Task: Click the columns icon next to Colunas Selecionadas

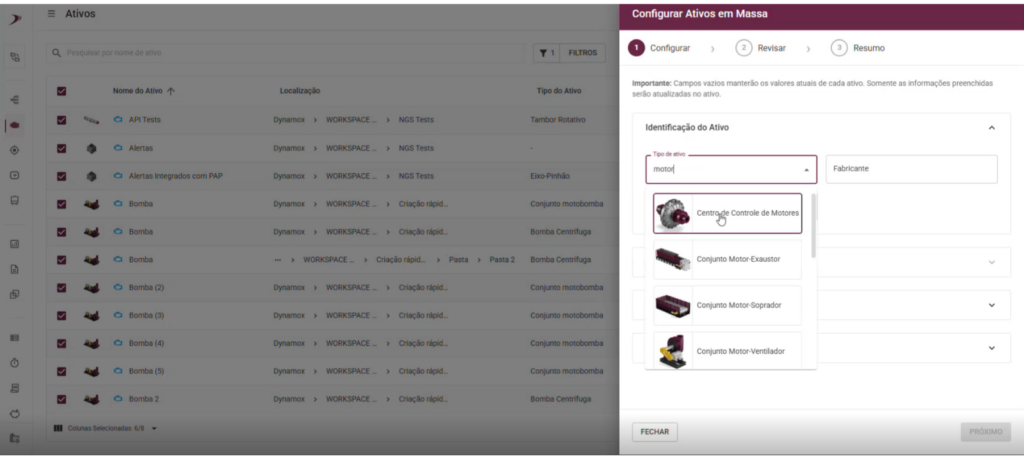Action: pos(58,428)
